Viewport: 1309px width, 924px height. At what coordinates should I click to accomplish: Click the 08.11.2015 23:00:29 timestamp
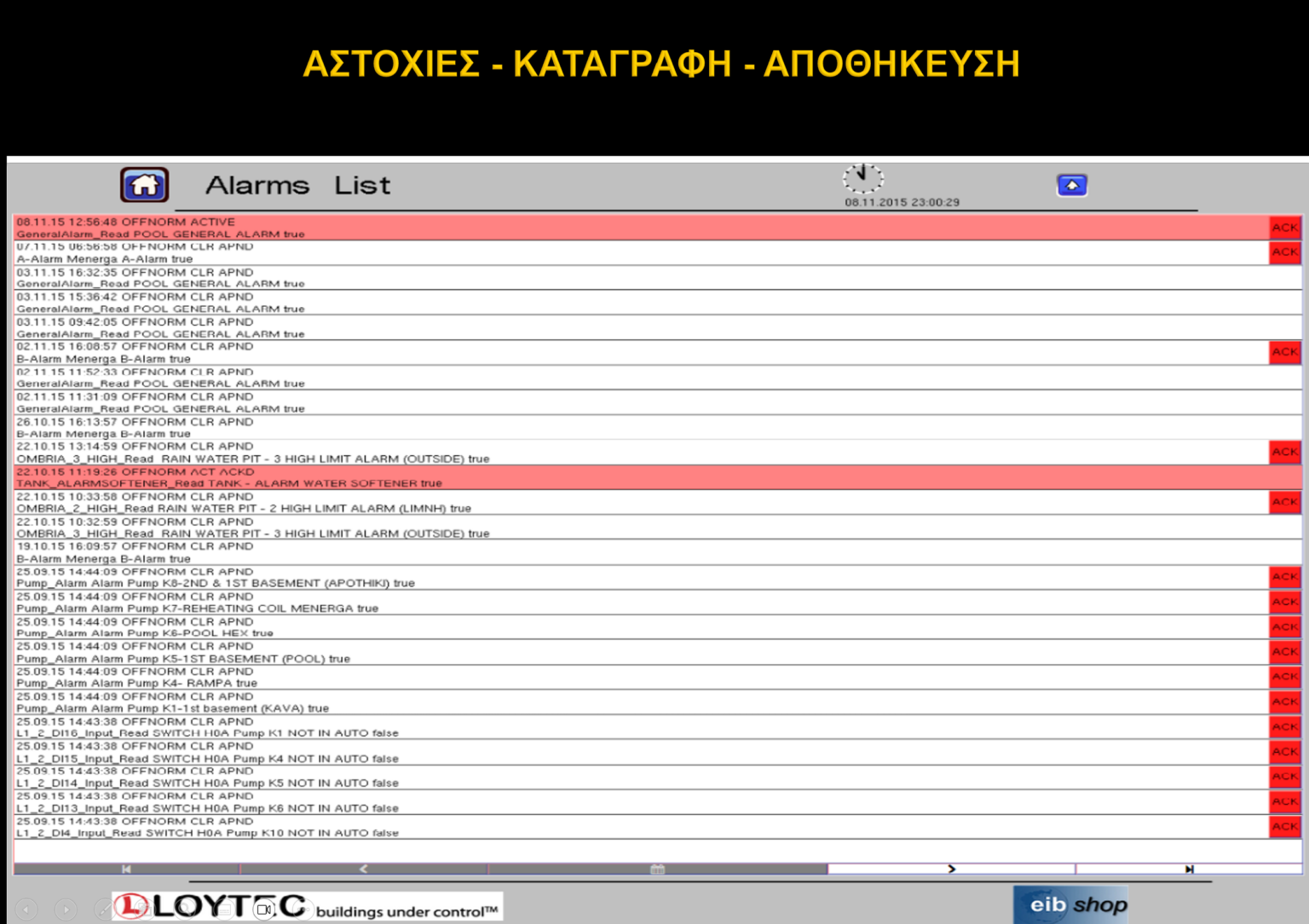[902, 202]
